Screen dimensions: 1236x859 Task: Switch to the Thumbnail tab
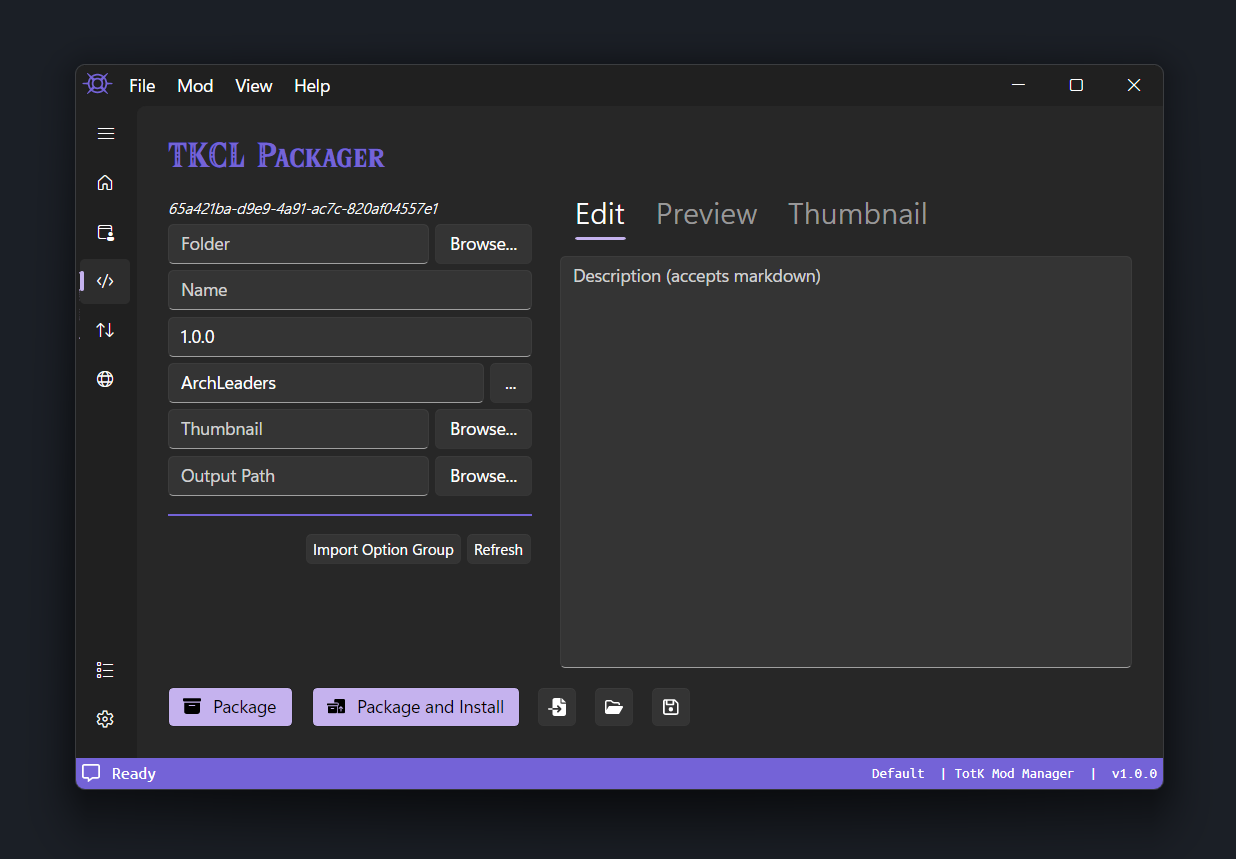[x=857, y=214]
